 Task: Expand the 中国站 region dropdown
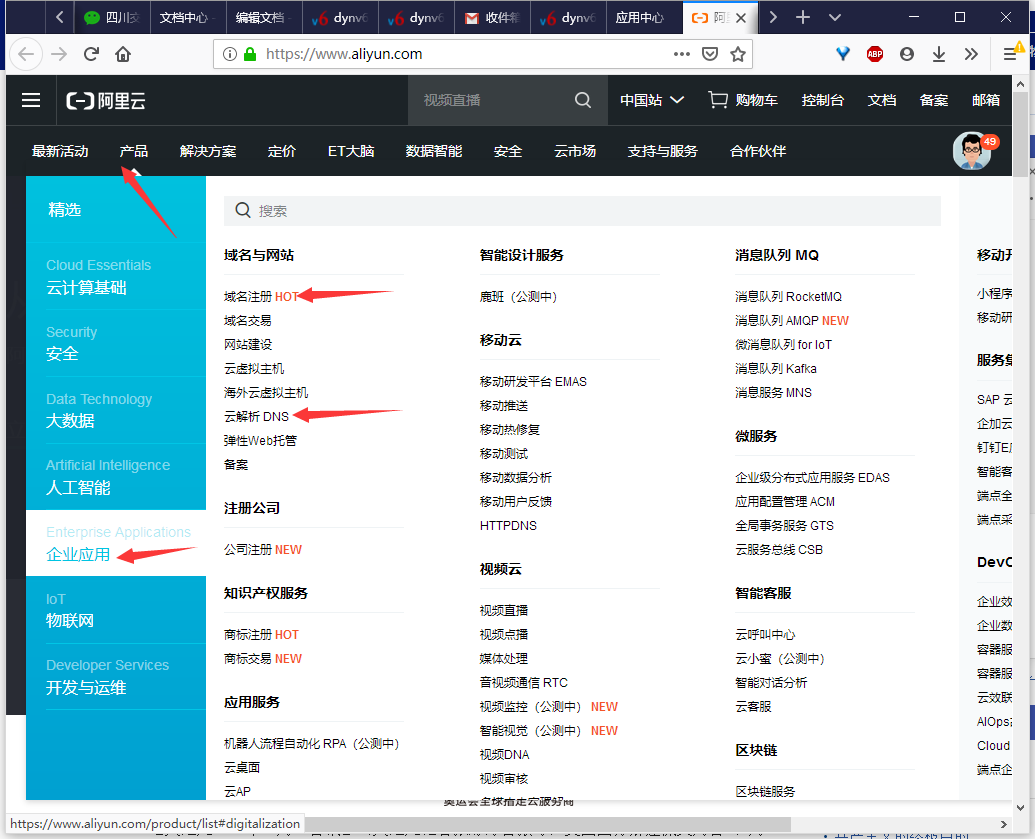(652, 100)
